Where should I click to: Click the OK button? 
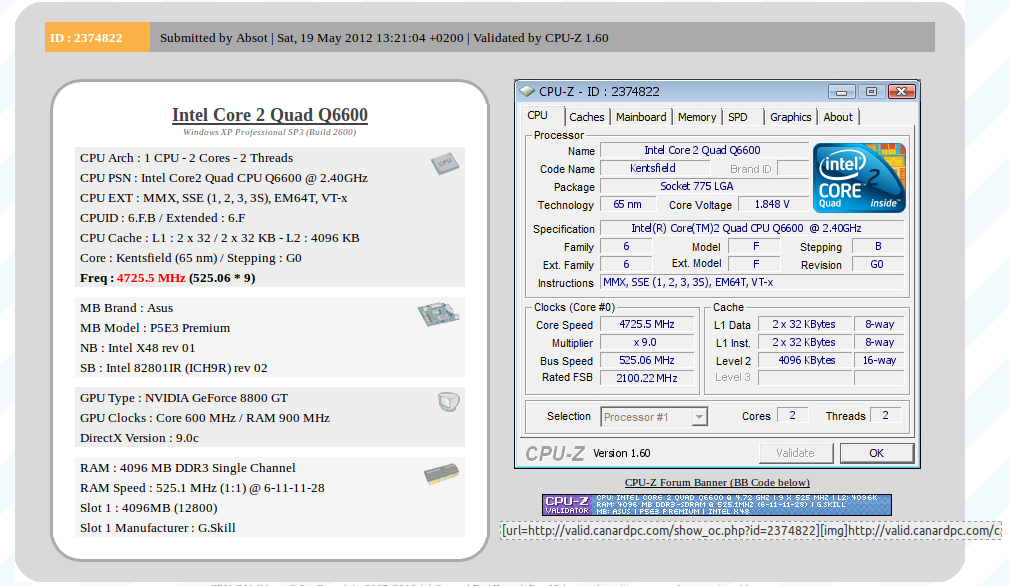pos(876,453)
